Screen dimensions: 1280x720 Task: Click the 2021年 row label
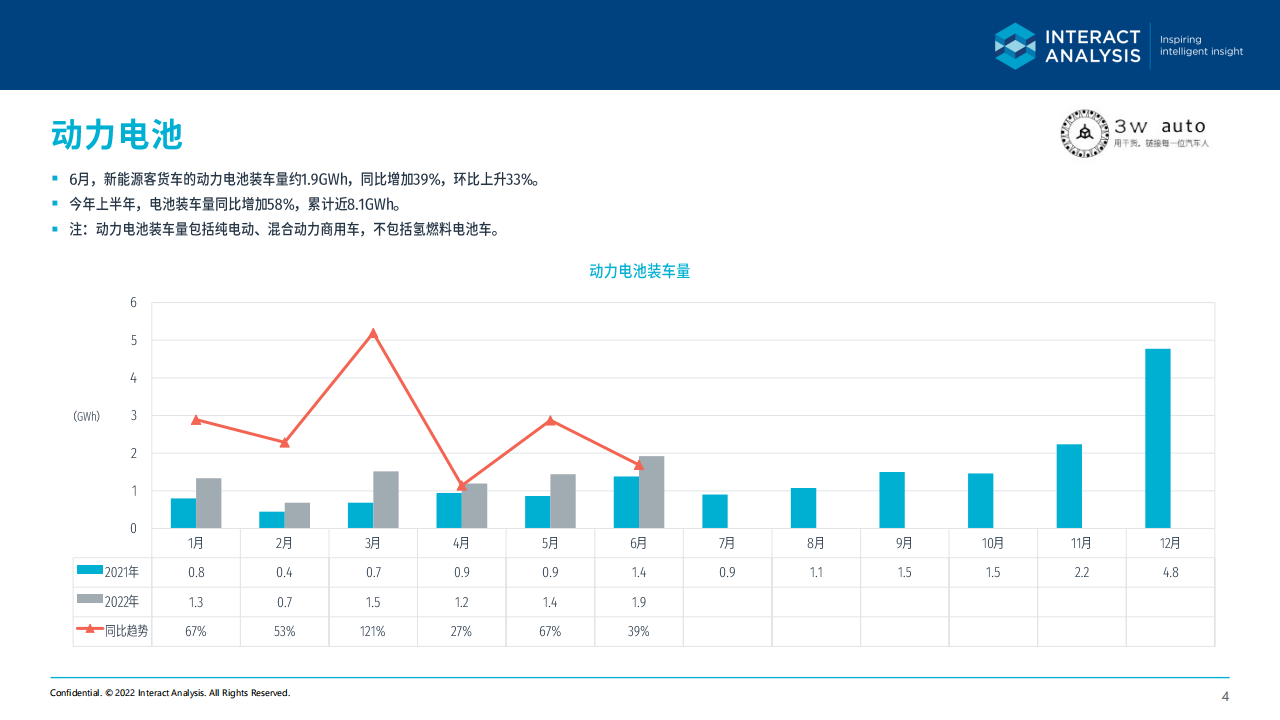point(121,573)
